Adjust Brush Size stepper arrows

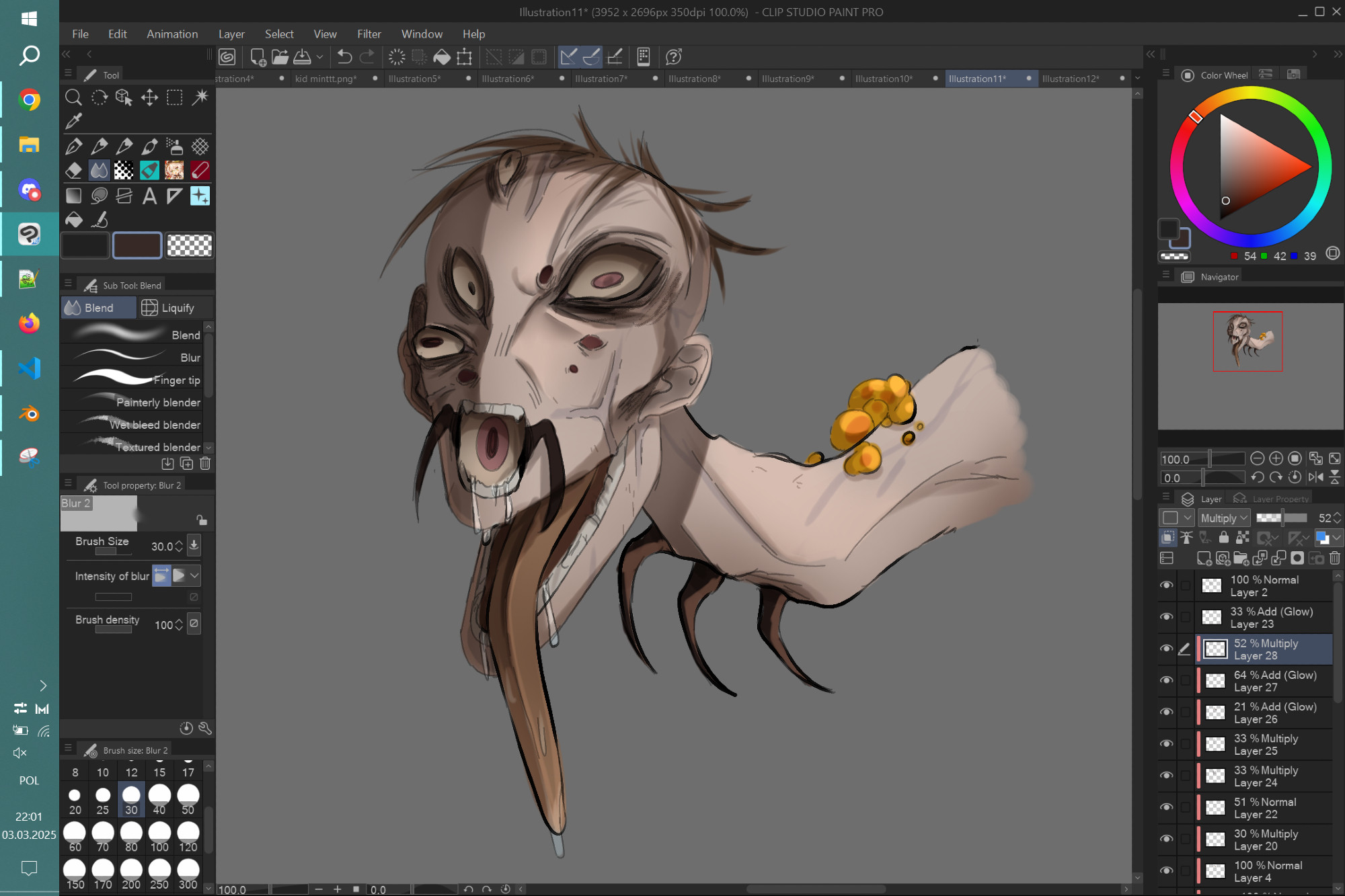coord(179,546)
